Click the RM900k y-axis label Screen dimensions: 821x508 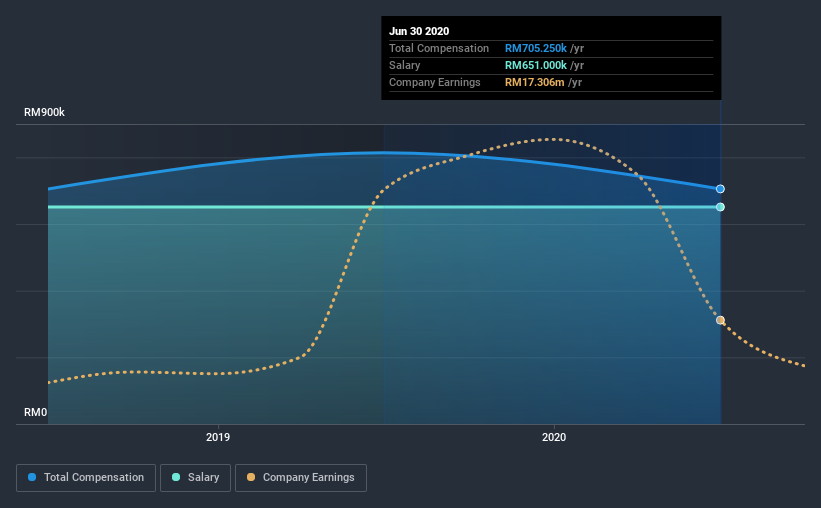pyautogui.click(x=45, y=112)
